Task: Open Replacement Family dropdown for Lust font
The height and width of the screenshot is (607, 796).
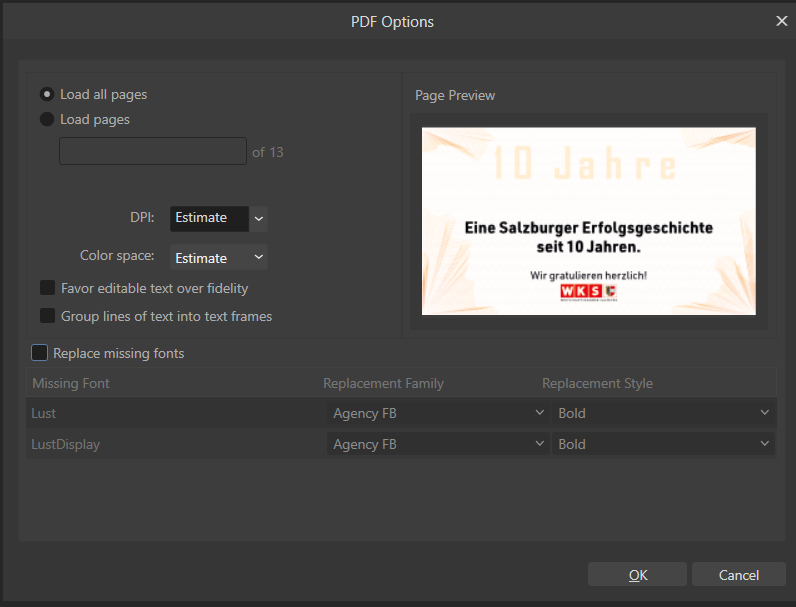Action: (438, 413)
